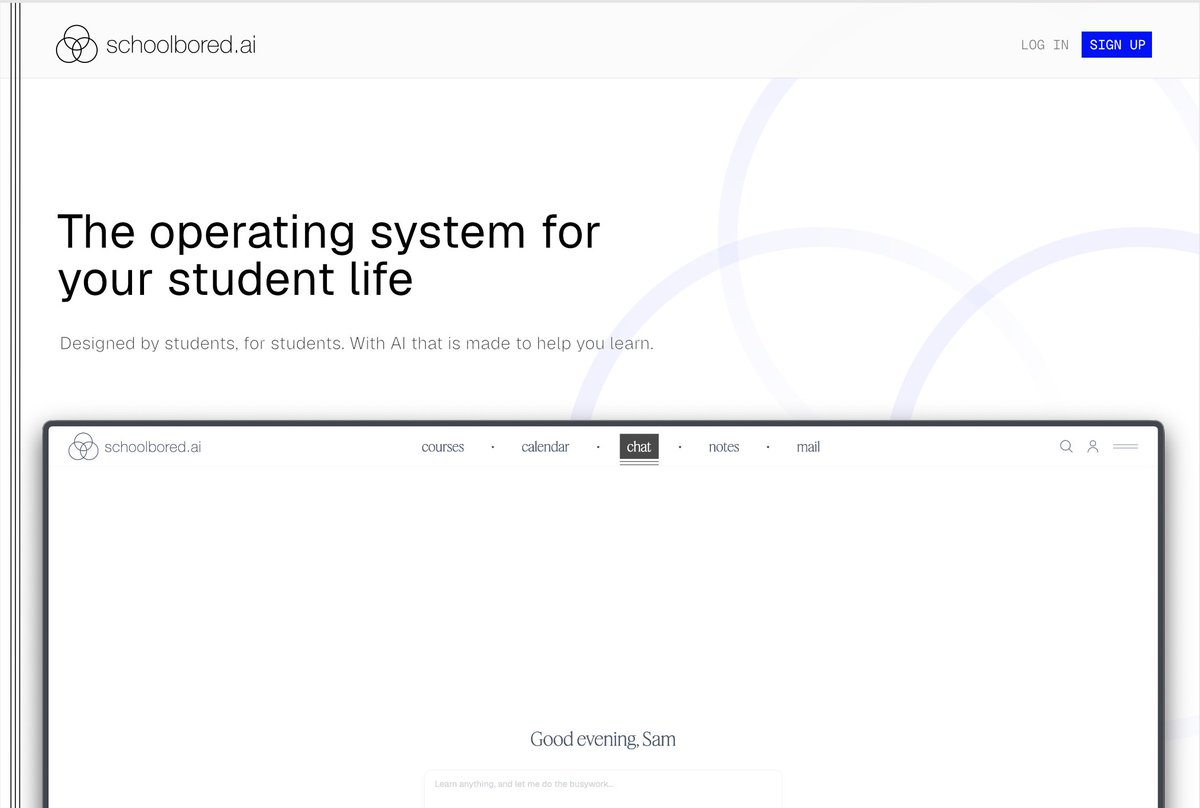Switch to the courses tab
Screen dimensions: 1200x808
click(x=443, y=447)
